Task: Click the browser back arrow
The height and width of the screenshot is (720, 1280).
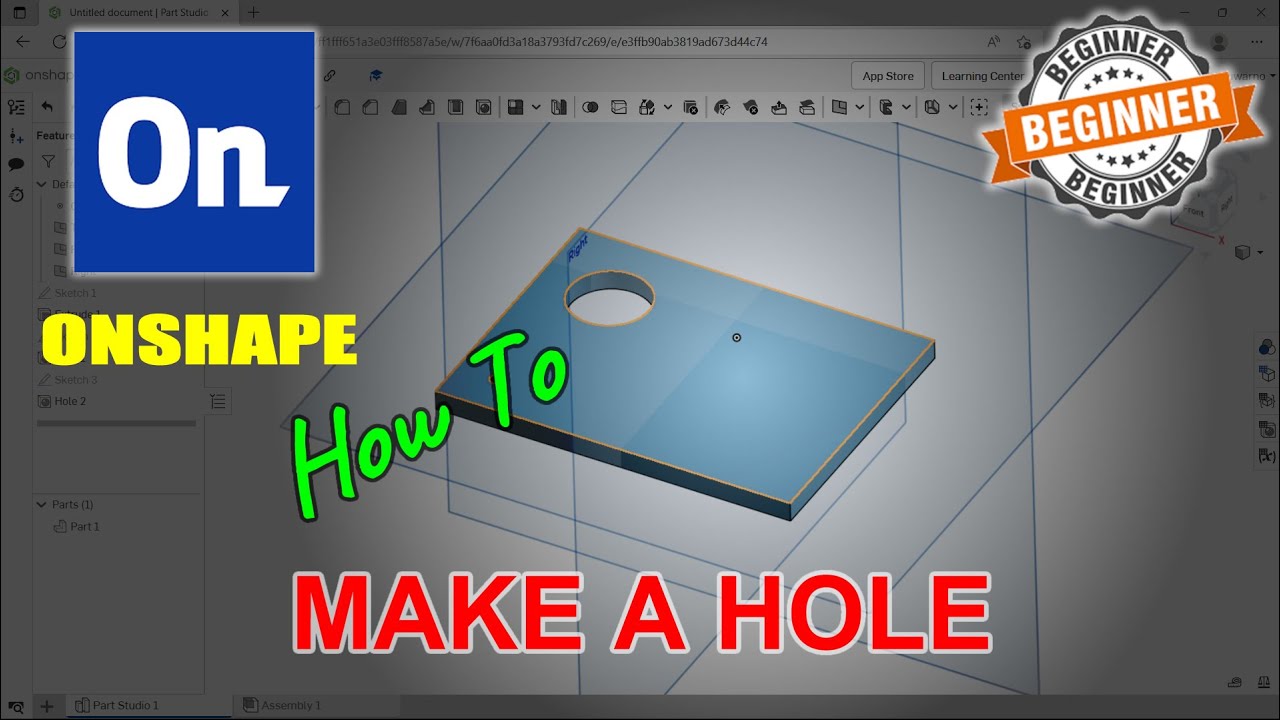Action: pos(23,42)
